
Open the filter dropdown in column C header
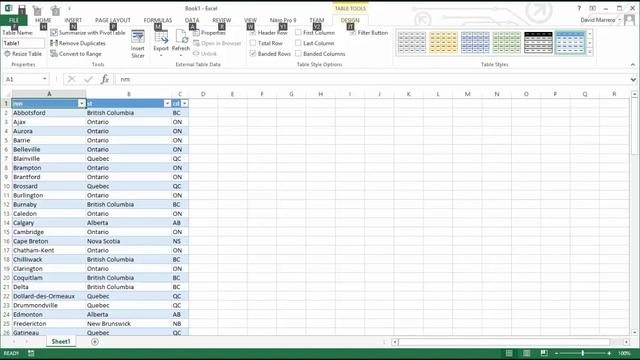click(x=184, y=104)
